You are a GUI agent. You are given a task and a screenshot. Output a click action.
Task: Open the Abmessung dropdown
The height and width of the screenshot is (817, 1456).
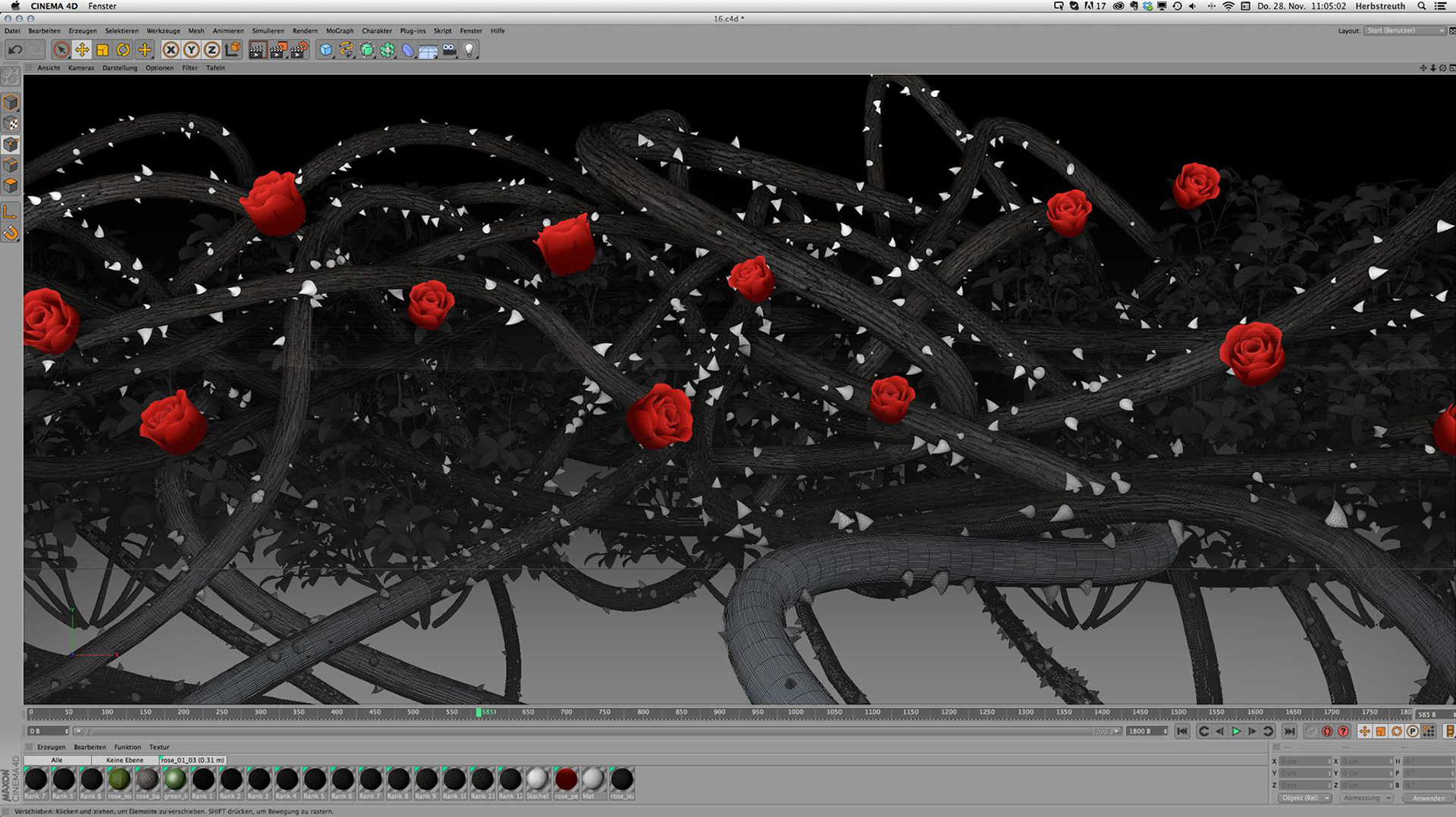point(1367,798)
